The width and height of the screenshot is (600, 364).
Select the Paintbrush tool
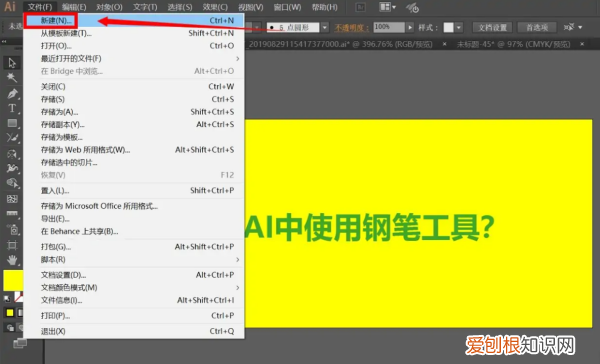point(12,138)
